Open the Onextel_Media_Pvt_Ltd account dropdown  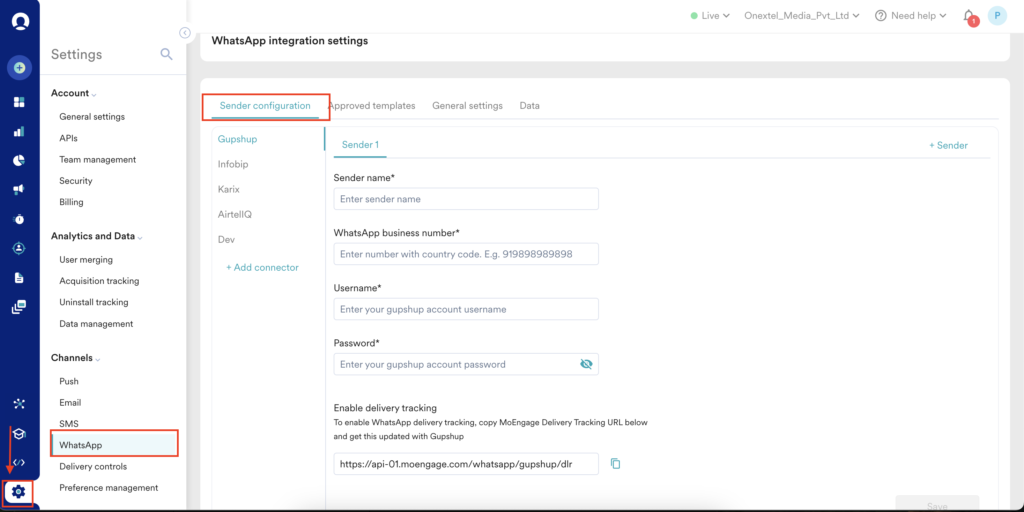tap(802, 16)
